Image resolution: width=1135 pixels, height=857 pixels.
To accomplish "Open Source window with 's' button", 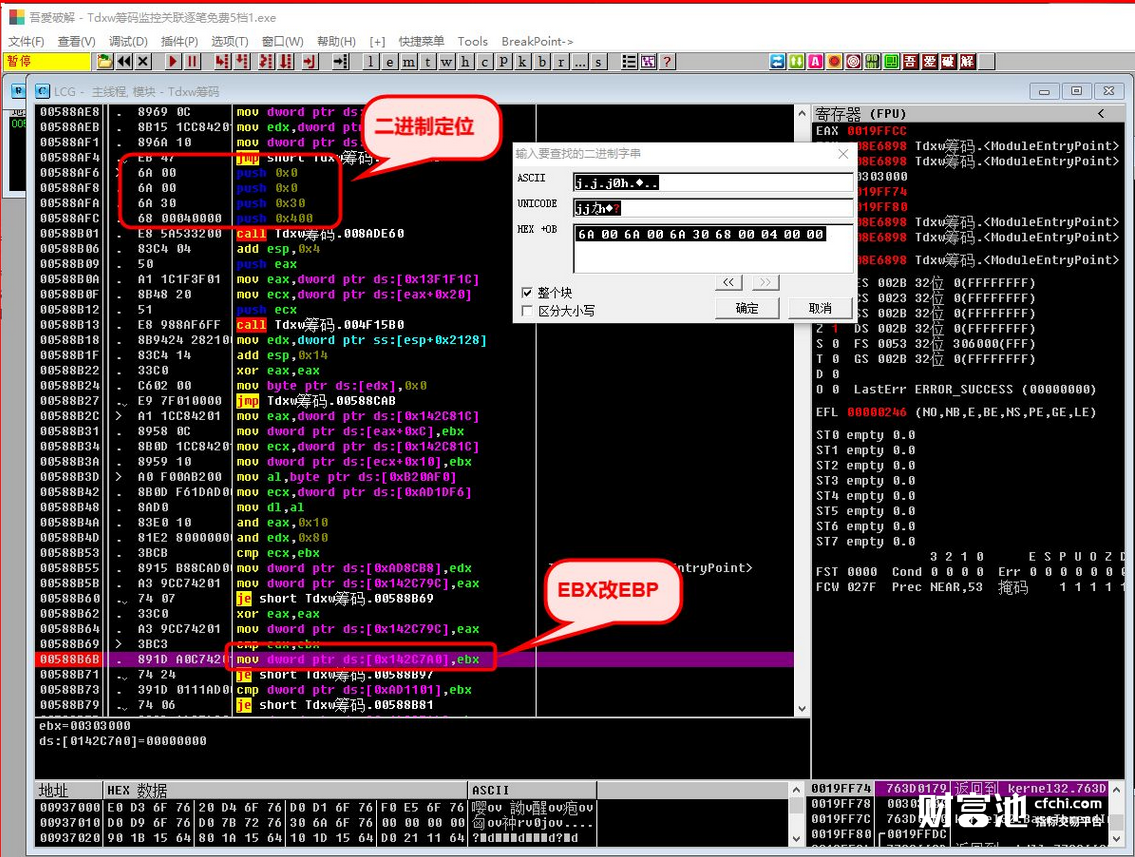I will [599, 62].
